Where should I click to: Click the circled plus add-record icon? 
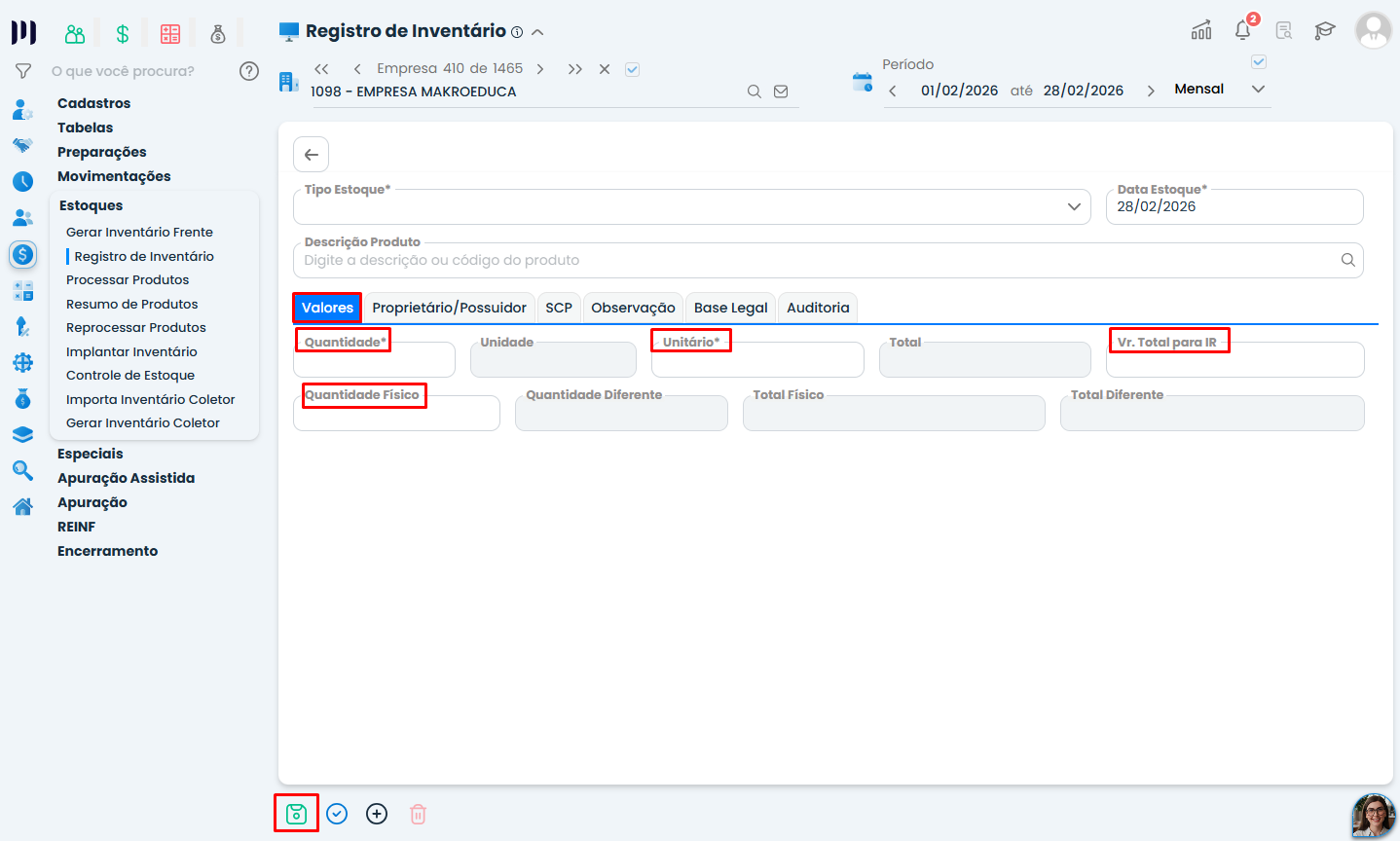tap(377, 814)
